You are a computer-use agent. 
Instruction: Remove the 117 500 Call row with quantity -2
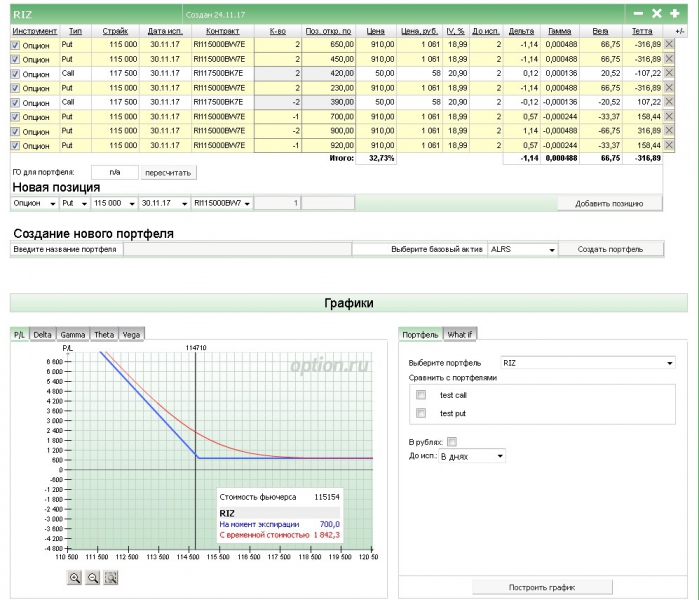pos(670,102)
